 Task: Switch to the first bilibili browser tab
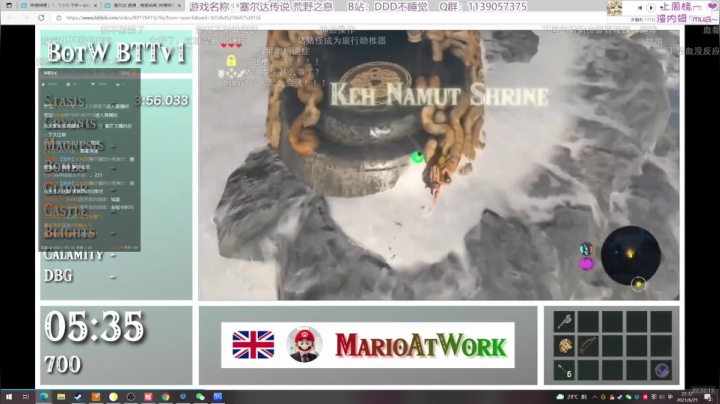tap(60, 6)
